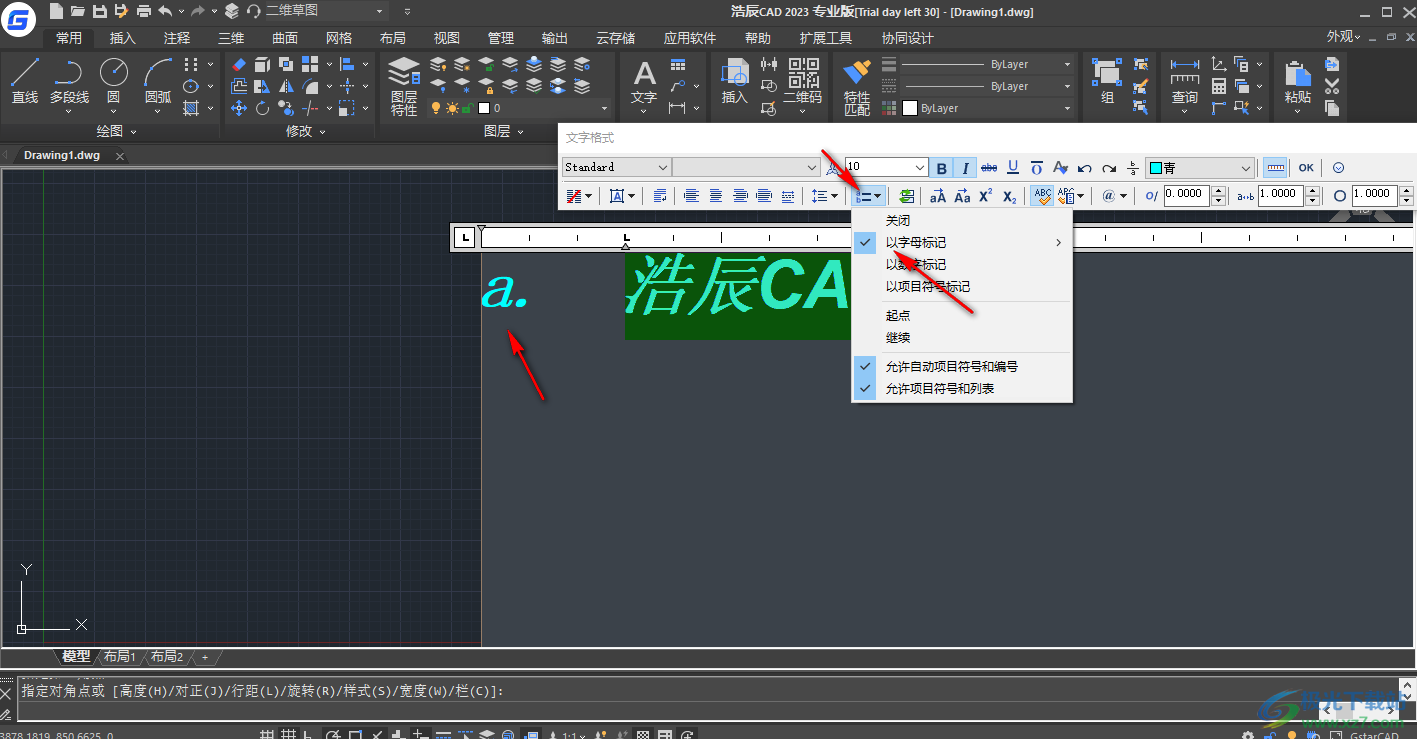Click the move tool with four arrows
Screen dimensions: 1417x739
pyautogui.click(x=239, y=108)
